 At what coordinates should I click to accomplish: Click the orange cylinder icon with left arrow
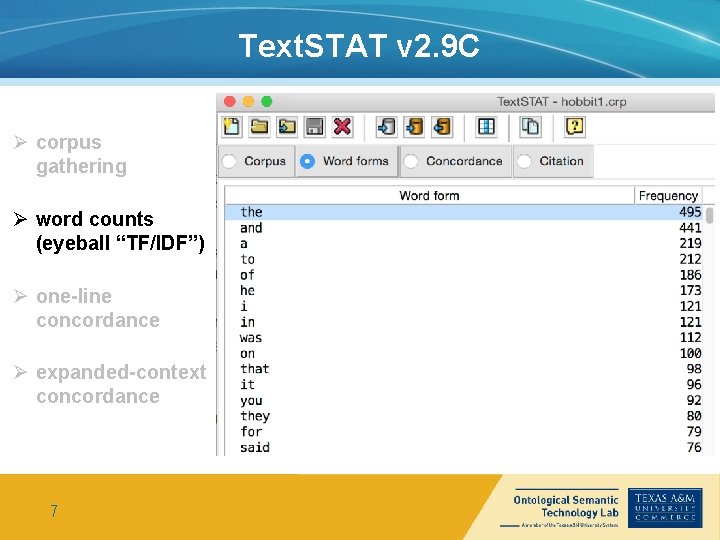[x=442, y=126]
